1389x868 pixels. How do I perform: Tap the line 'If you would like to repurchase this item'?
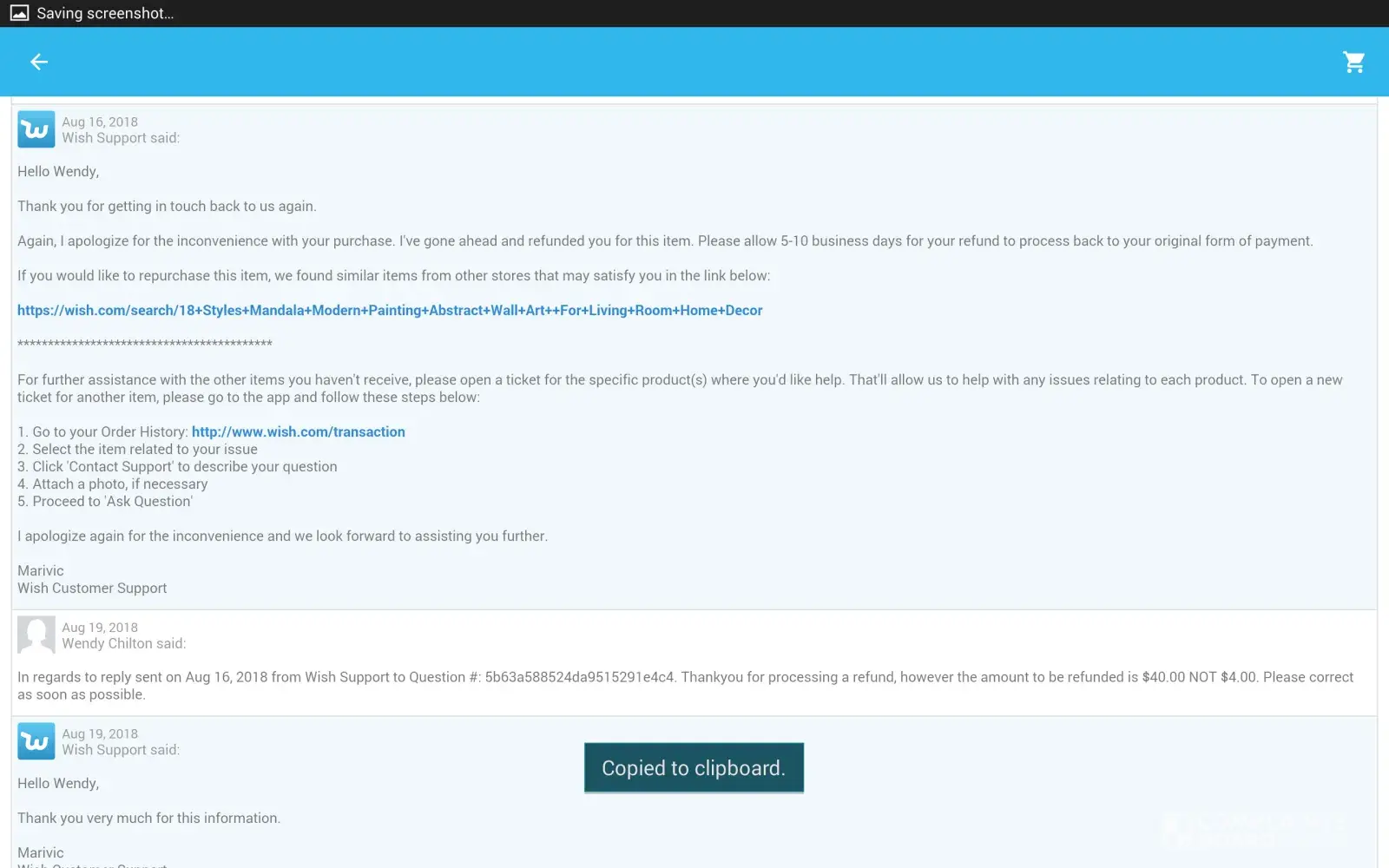(393, 276)
